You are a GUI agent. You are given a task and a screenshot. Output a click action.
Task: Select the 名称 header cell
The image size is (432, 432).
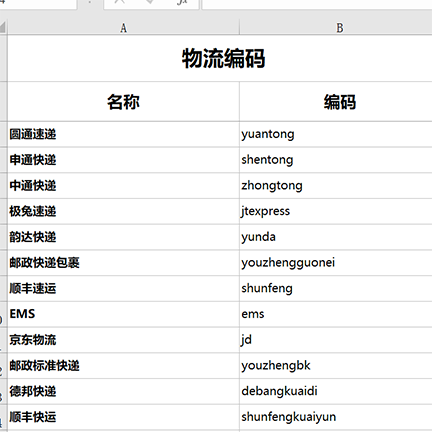[x=123, y=101]
